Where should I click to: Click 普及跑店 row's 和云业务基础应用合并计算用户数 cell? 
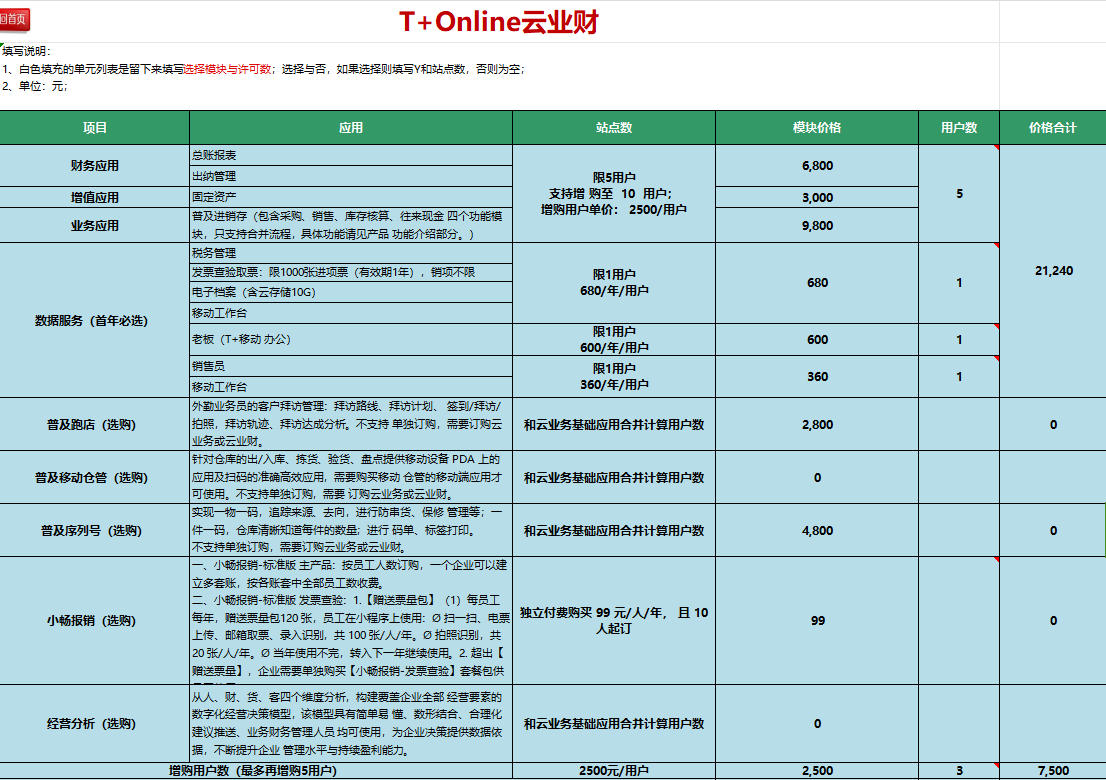click(614, 425)
